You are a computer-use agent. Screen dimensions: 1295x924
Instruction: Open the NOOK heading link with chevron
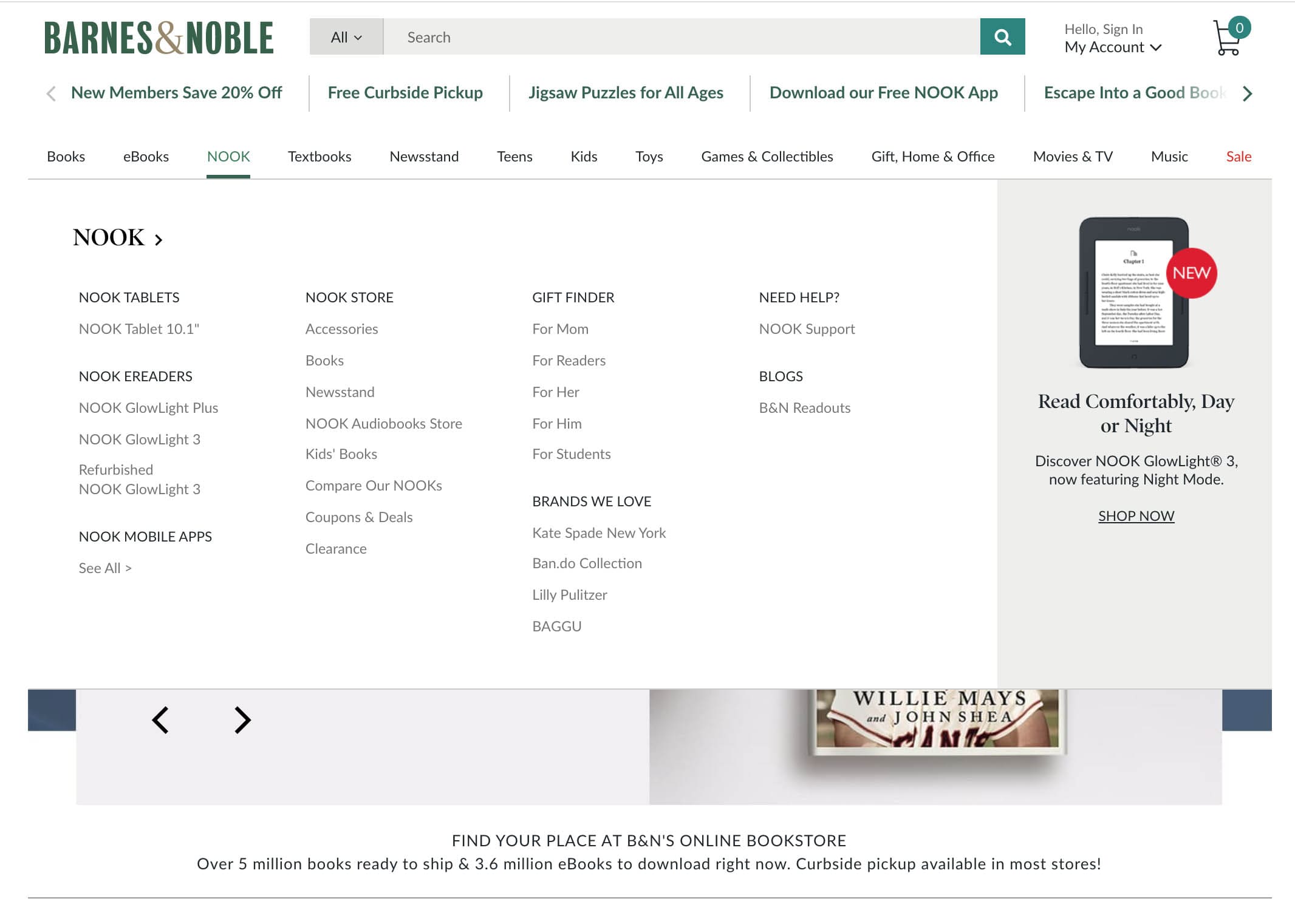click(118, 237)
